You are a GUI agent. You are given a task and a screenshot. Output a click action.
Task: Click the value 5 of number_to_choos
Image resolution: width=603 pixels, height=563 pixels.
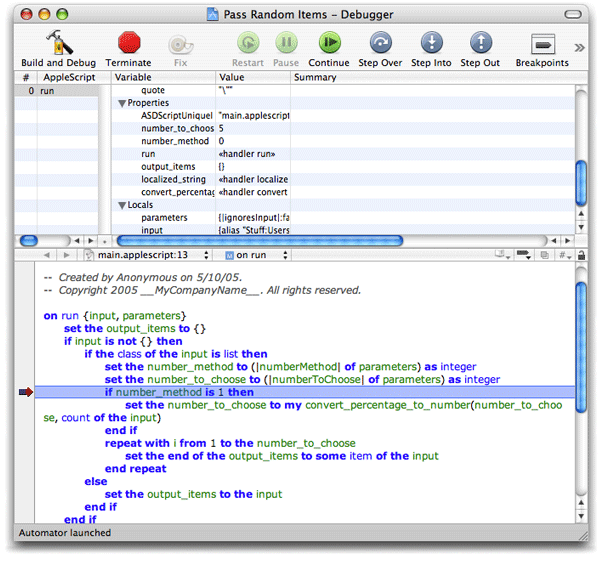[221, 128]
